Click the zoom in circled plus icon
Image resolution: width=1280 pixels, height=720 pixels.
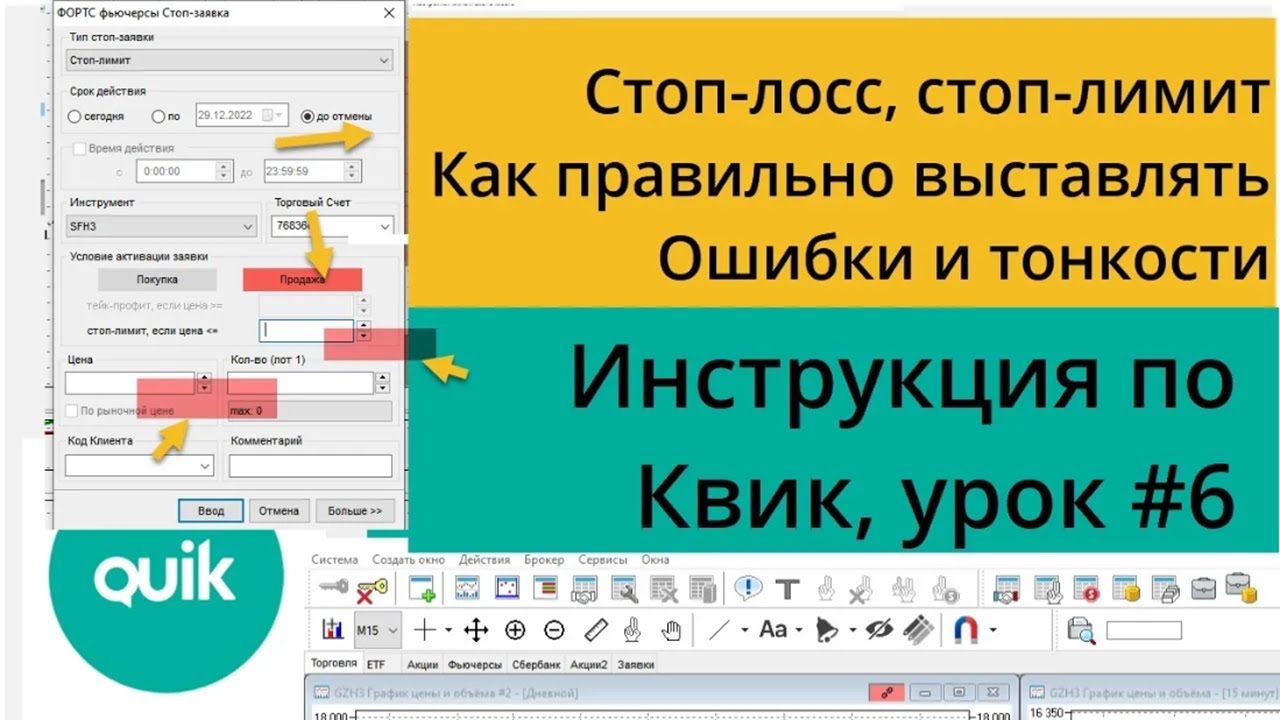(515, 630)
